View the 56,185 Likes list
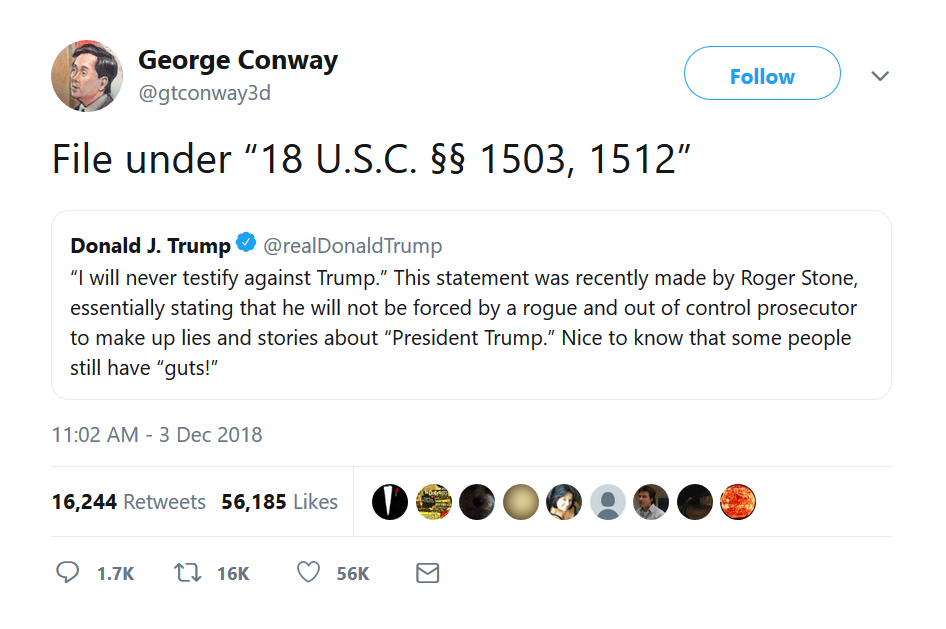The width and height of the screenshot is (946, 629). tap(280, 502)
